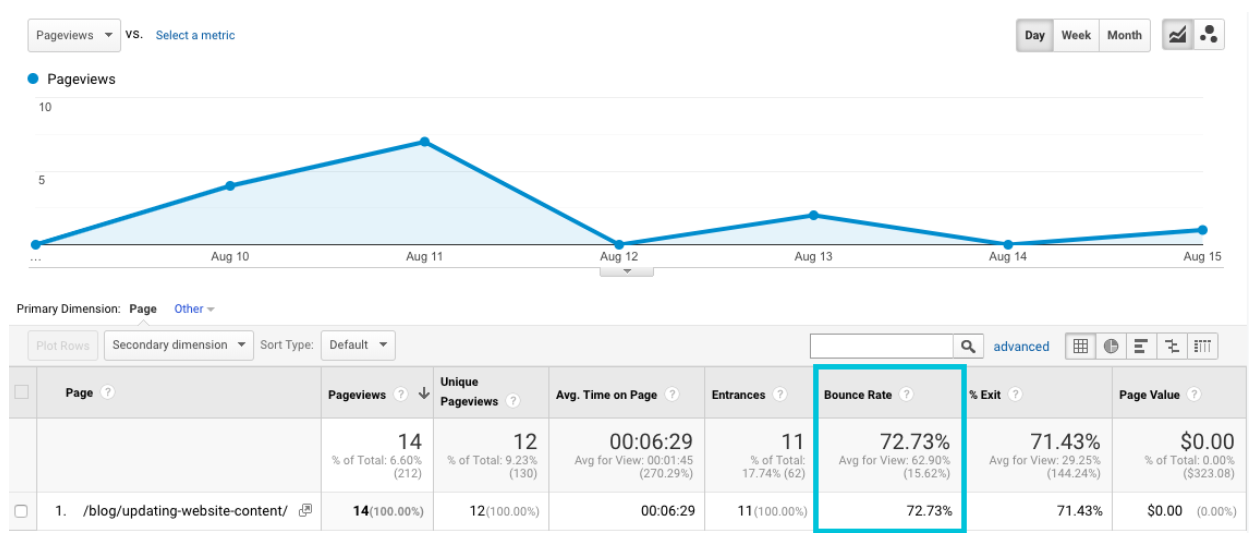The height and width of the screenshot is (537, 1258).
Task: Click the Select a metric link
Action: (195, 35)
